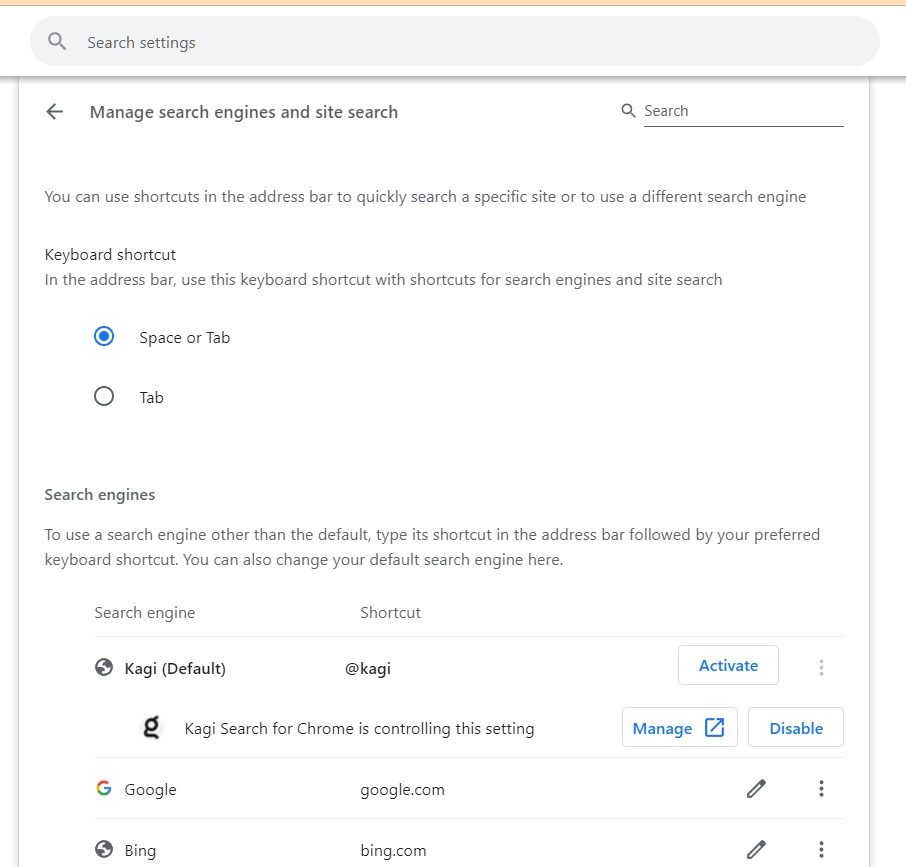Click the globe icon beside Kagi
This screenshot has height=867, width=906.
click(104, 667)
